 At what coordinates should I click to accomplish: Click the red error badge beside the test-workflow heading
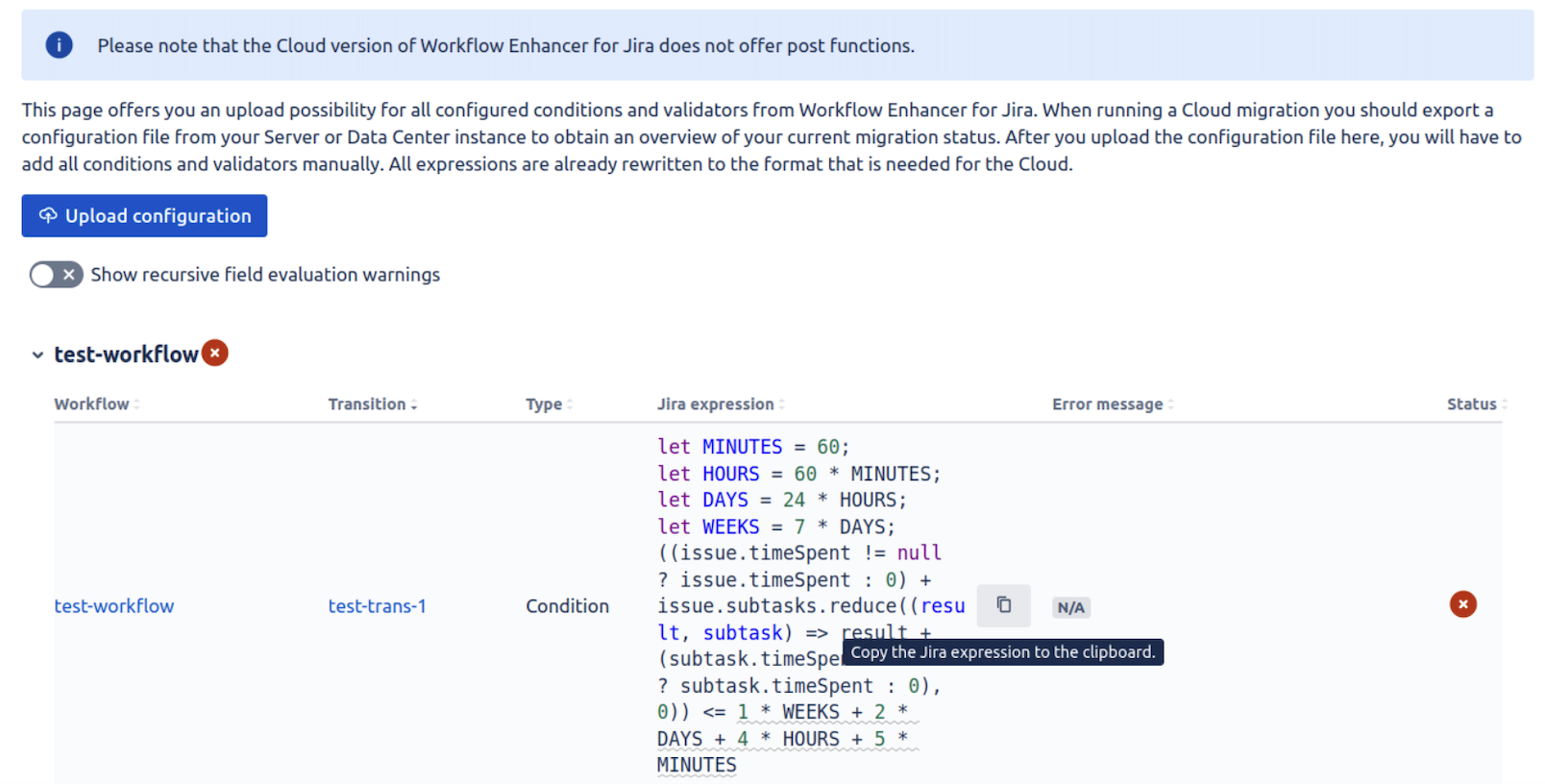(215, 354)
